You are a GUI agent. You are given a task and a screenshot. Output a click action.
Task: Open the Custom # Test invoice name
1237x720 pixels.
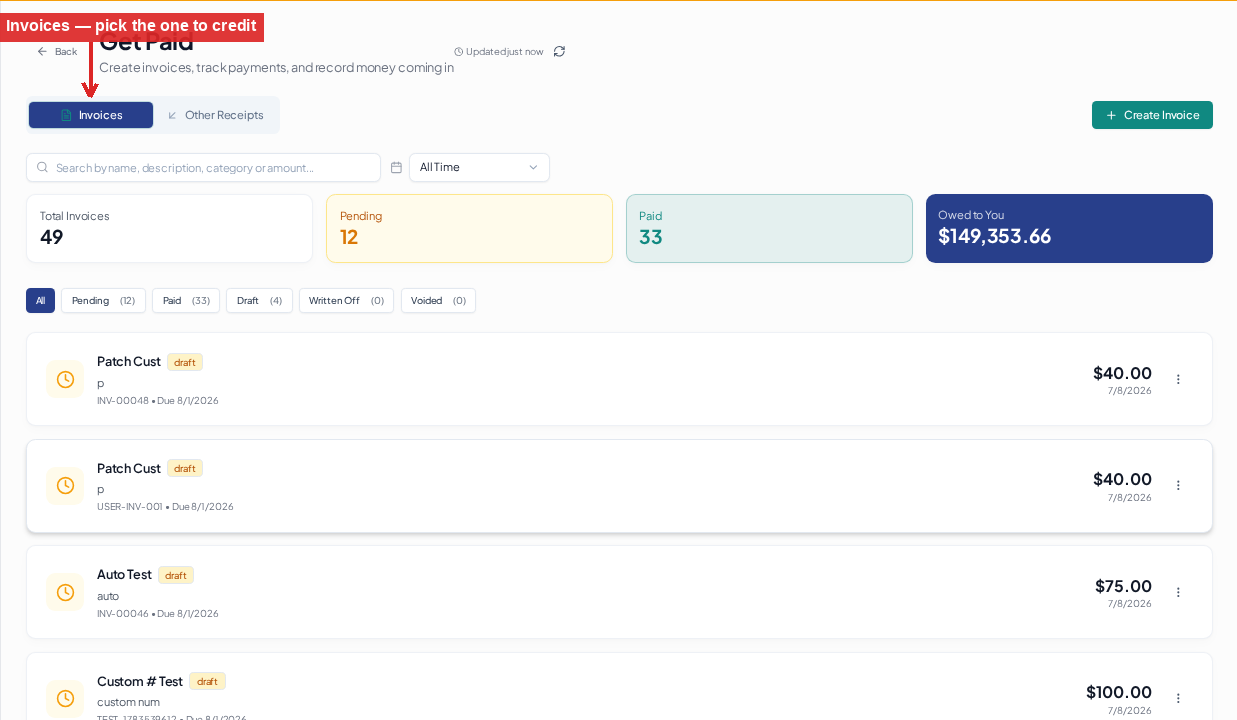click(x=140, y=681)
